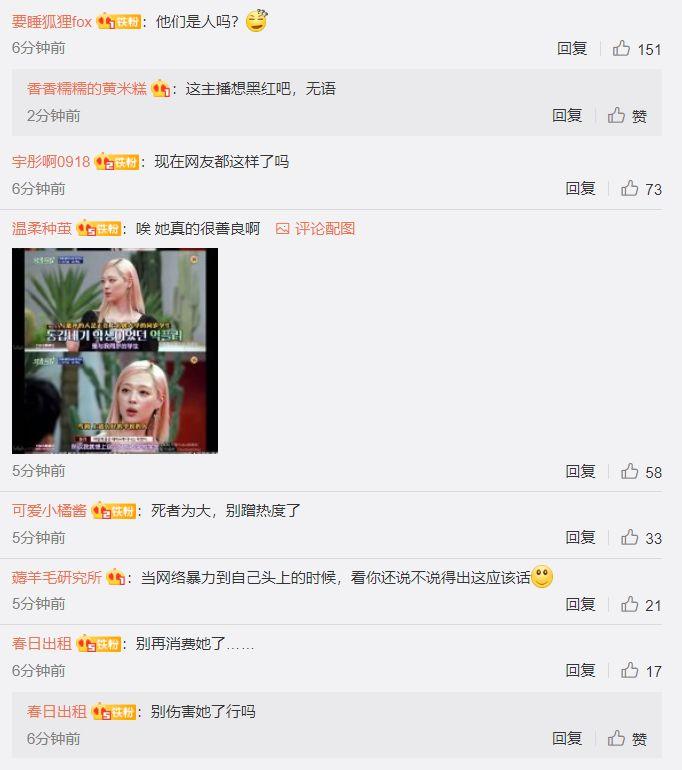Click thumbs-up on comment with 73 likes
Viewport: 682px width, 770px height.
click(x=629, y=188)
